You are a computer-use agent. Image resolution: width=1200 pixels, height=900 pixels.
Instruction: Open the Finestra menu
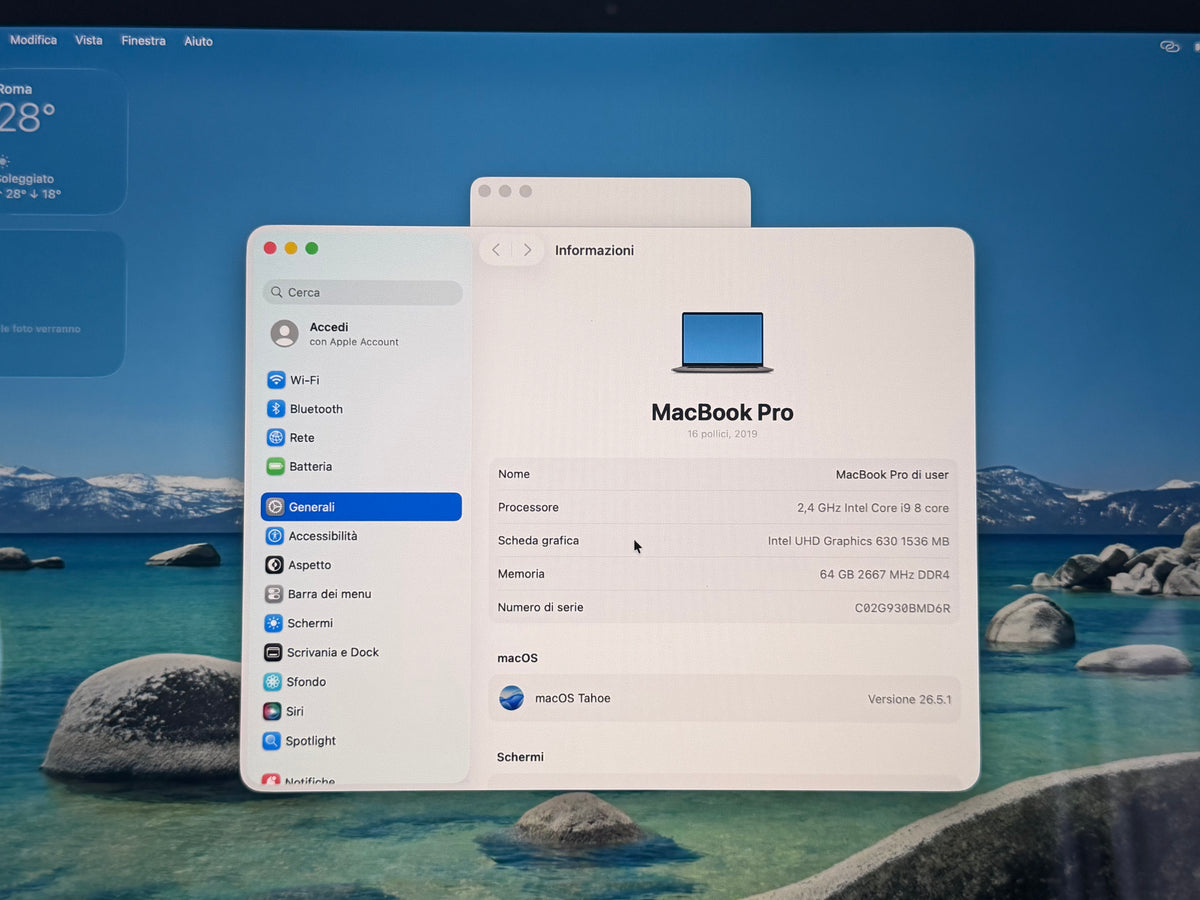pos(144,41)
